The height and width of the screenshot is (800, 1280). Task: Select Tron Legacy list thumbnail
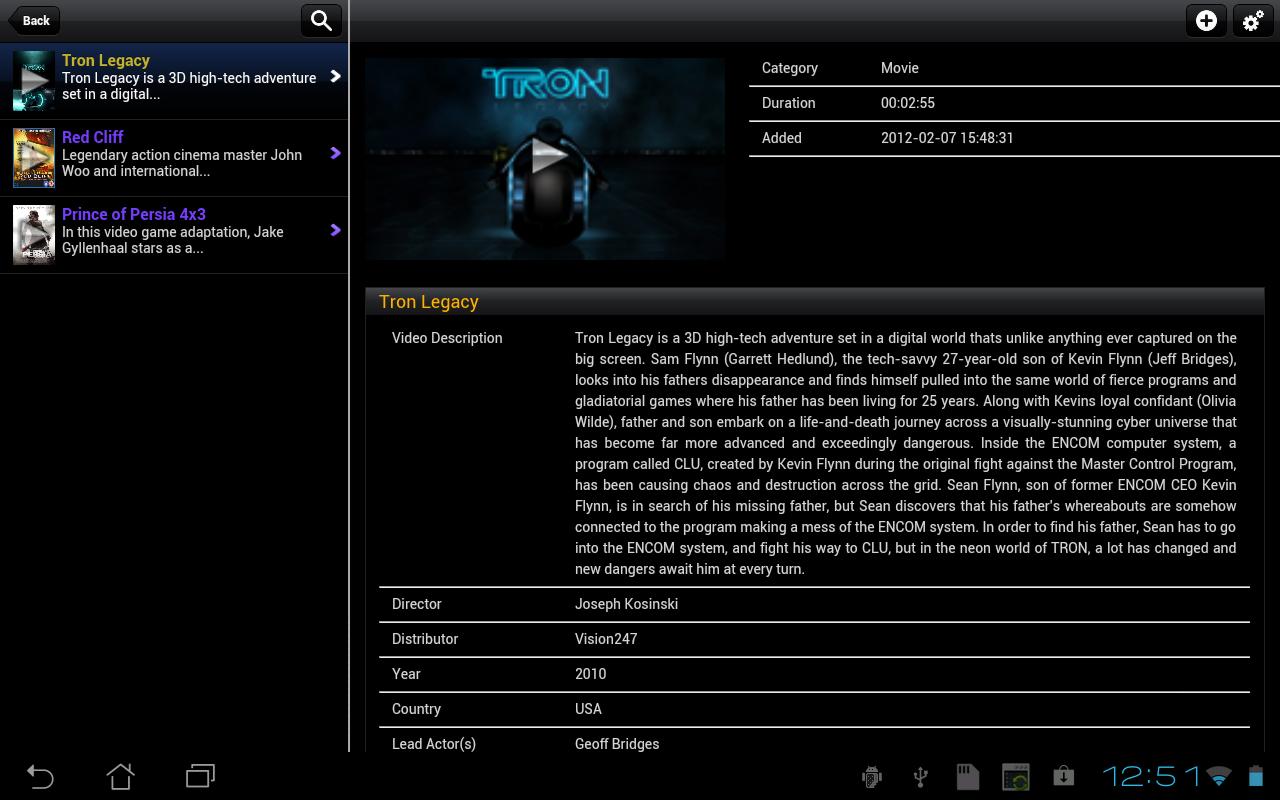click(33, 80)
